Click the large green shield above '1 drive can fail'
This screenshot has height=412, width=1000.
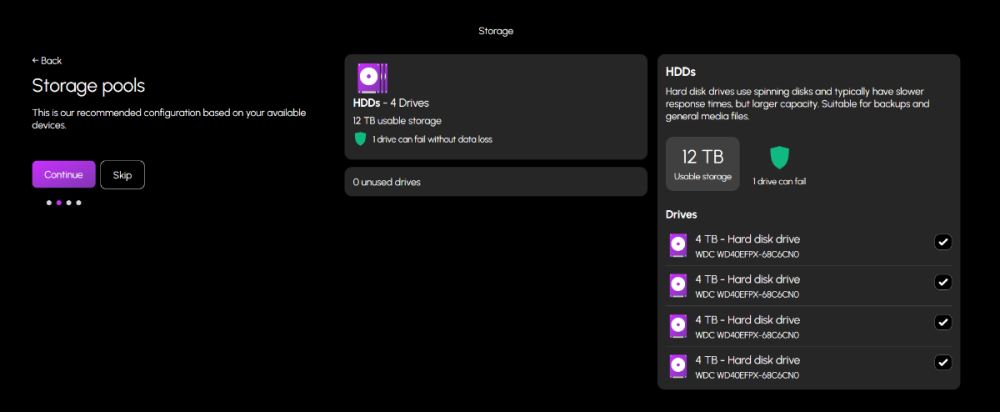pos(780,157)
